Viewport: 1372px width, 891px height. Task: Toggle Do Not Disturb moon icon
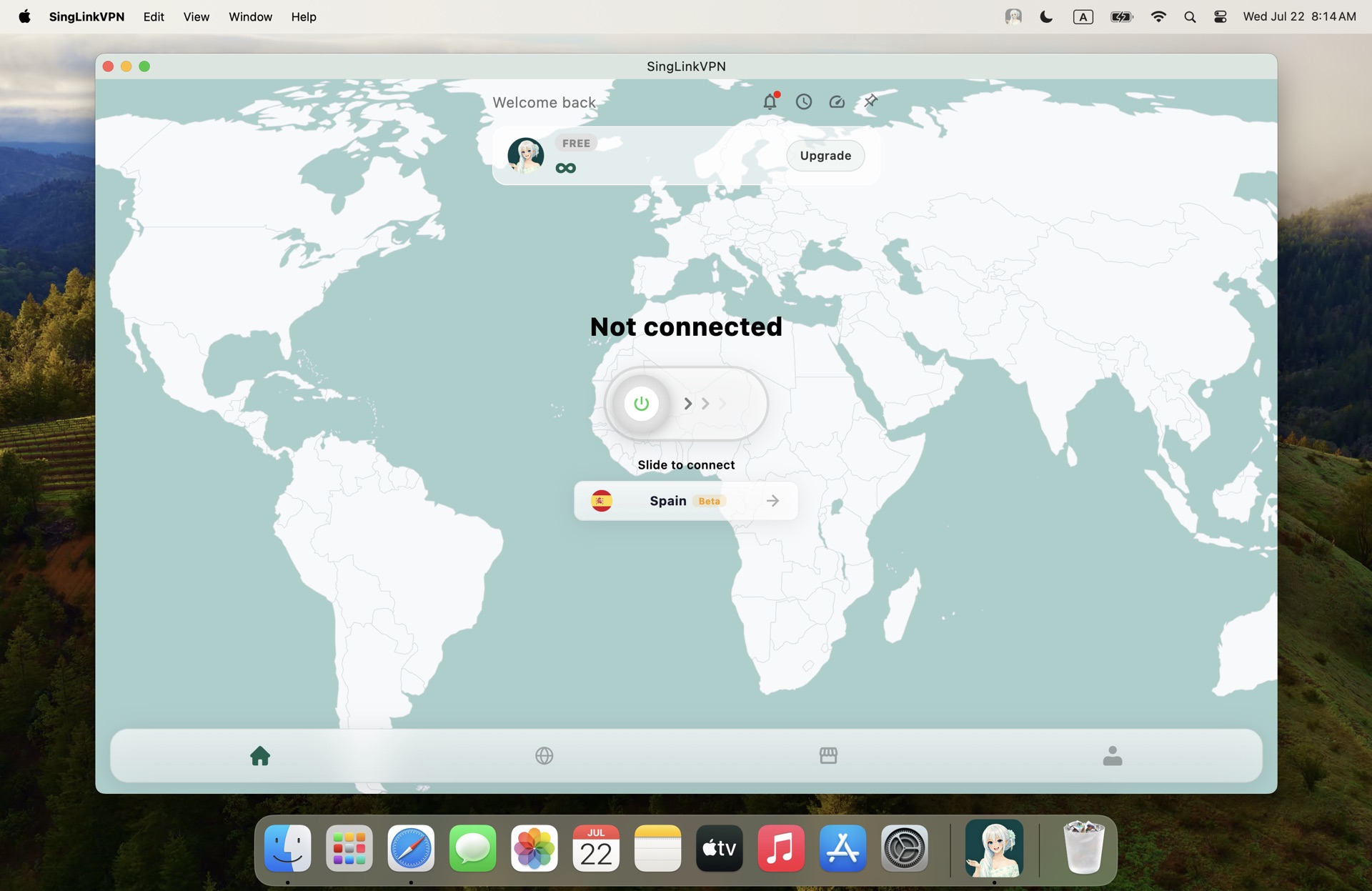1047,16
